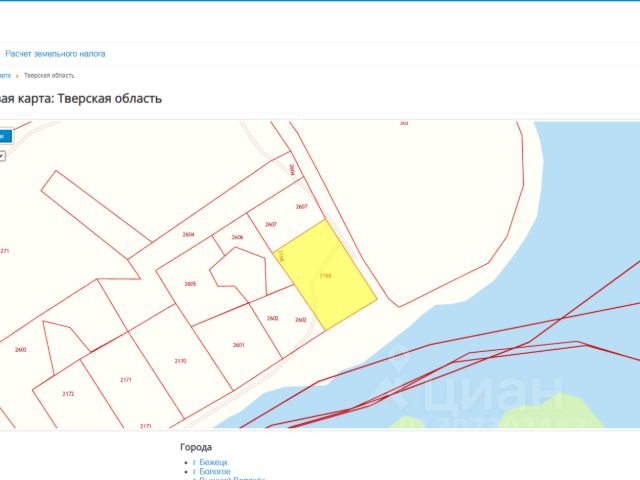Image resolution: width=640 pixels, height=480 pixels.
Task: Open the Расчет земельного налога link
Action: pyautogui.click(x=55, y=53)
